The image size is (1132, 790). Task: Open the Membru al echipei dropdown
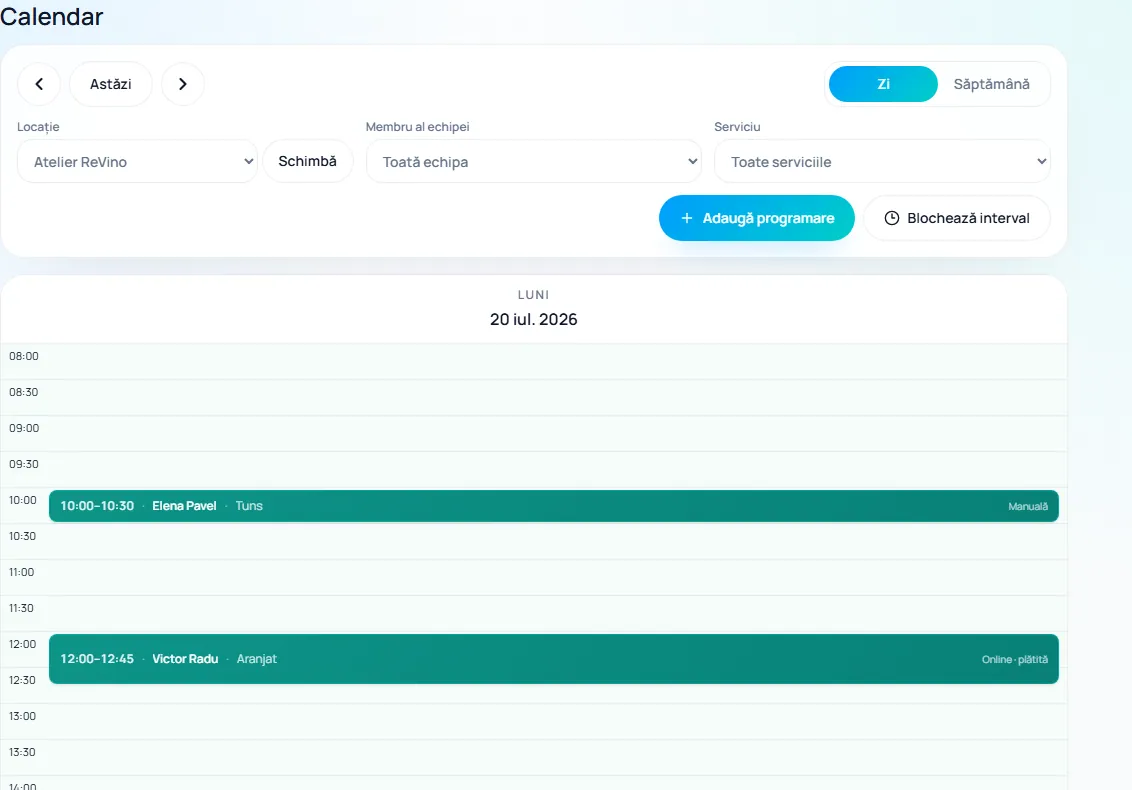coord(534,162)
